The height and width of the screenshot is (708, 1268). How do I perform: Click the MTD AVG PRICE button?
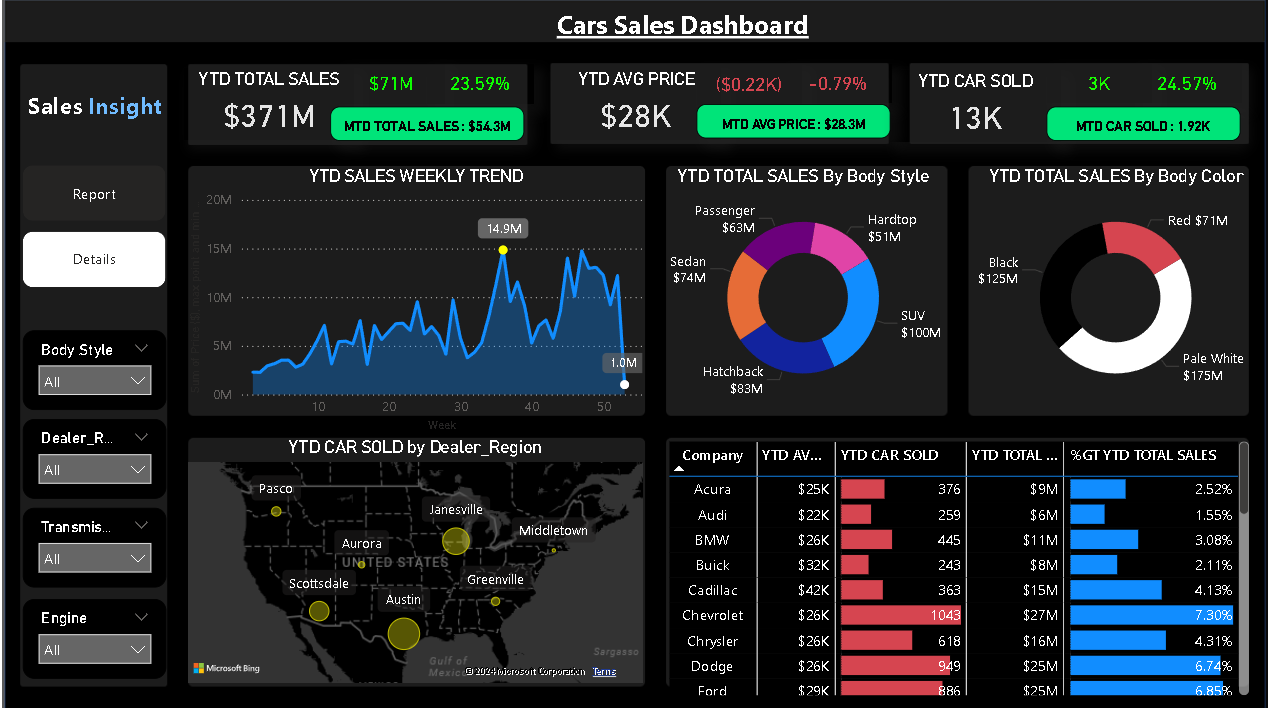pyautogui.click(x=792, y=121)
